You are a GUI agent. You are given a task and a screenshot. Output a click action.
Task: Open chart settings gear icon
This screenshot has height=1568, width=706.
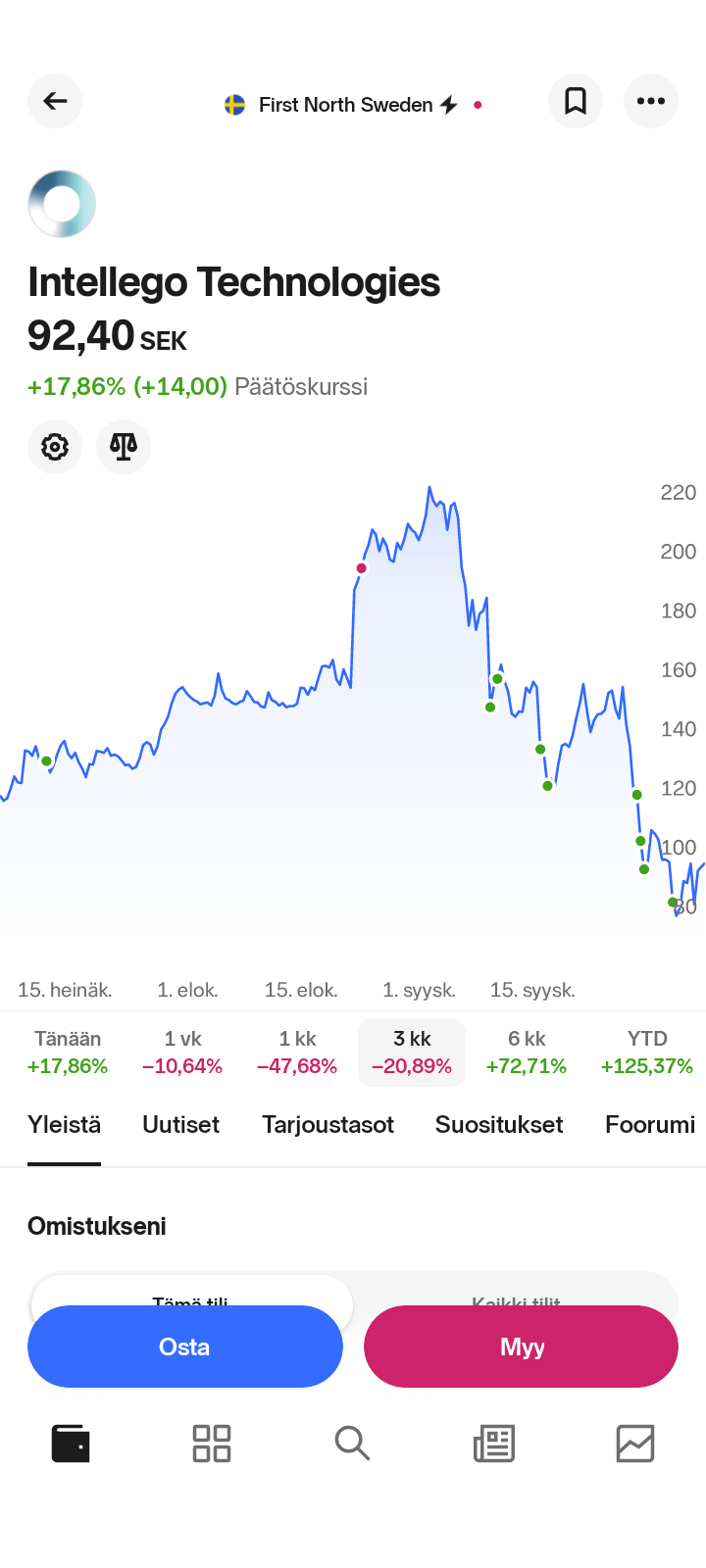point(55,447)
